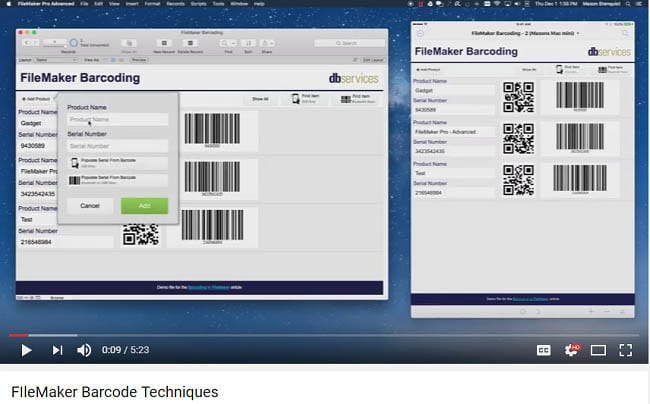Seek along the red video progress bar
Viewport: 650px width, 404px height.
click(18, 335)
